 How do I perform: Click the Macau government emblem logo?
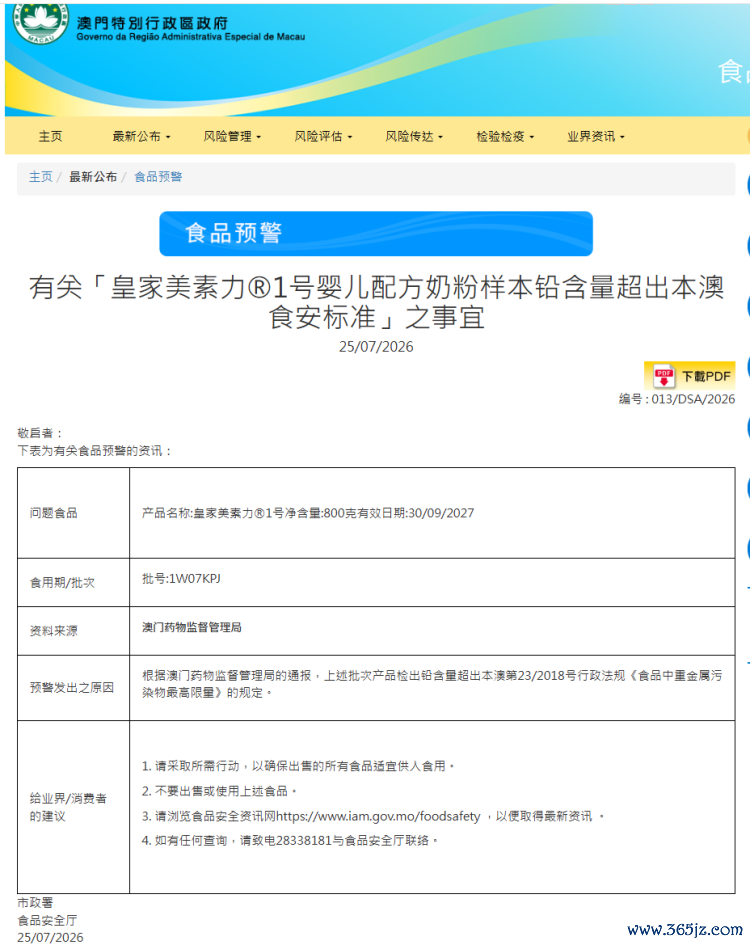(x=40, y=22)
